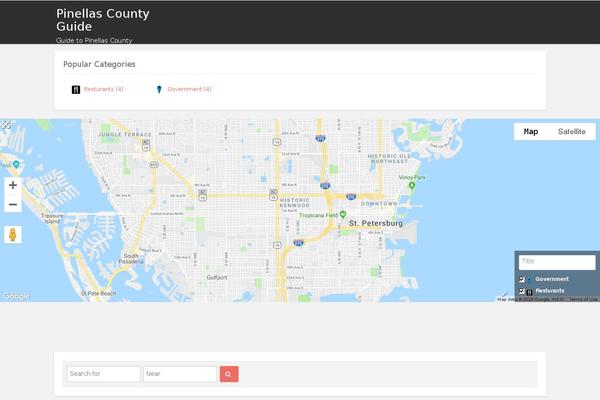
Task: Click the Historic Kenwood map label
Action: (x=295, y=203)
